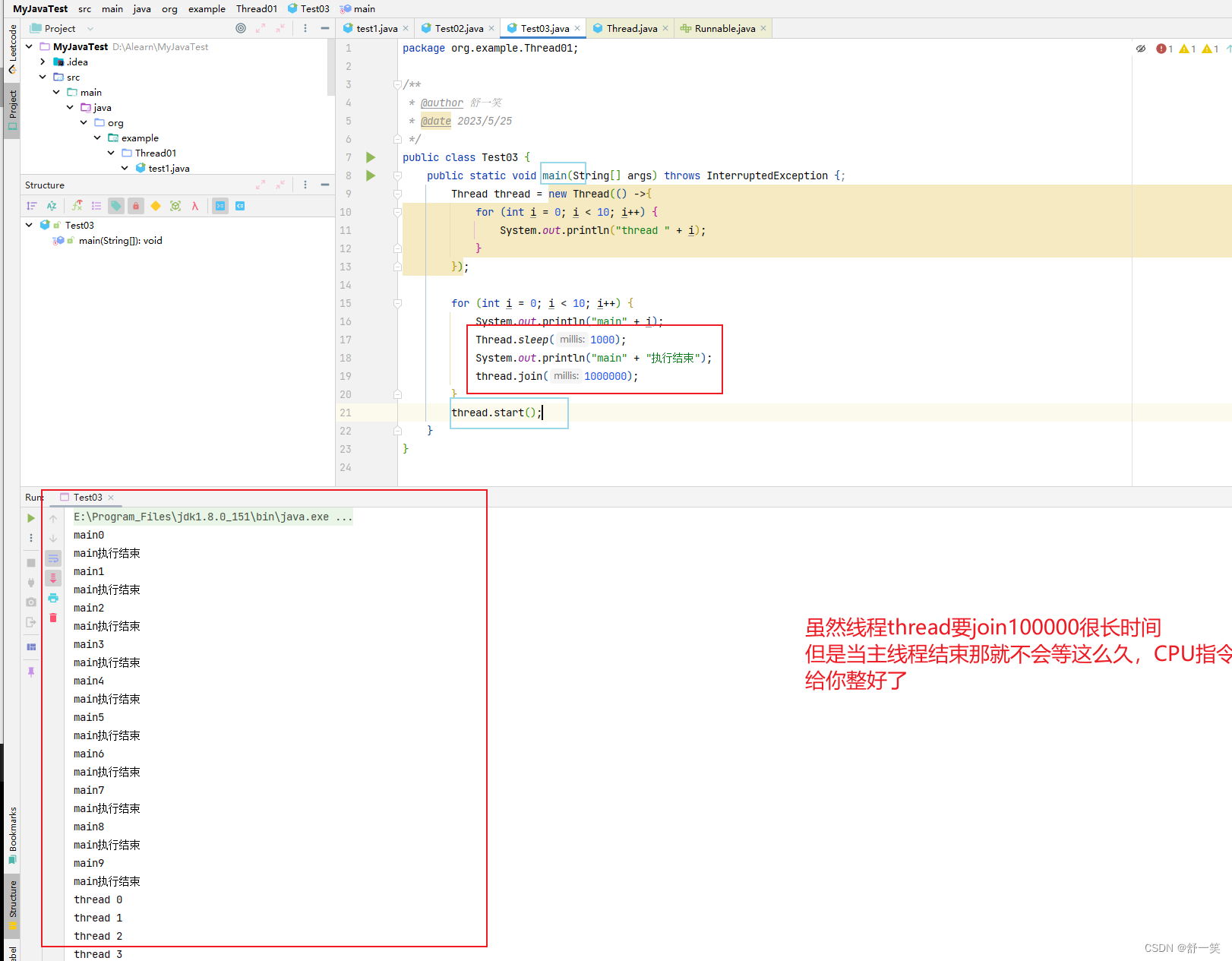Open the three-dots menu in Run toolbar
The height and width of the screenshot is (961, 1232).
[31, 538]
